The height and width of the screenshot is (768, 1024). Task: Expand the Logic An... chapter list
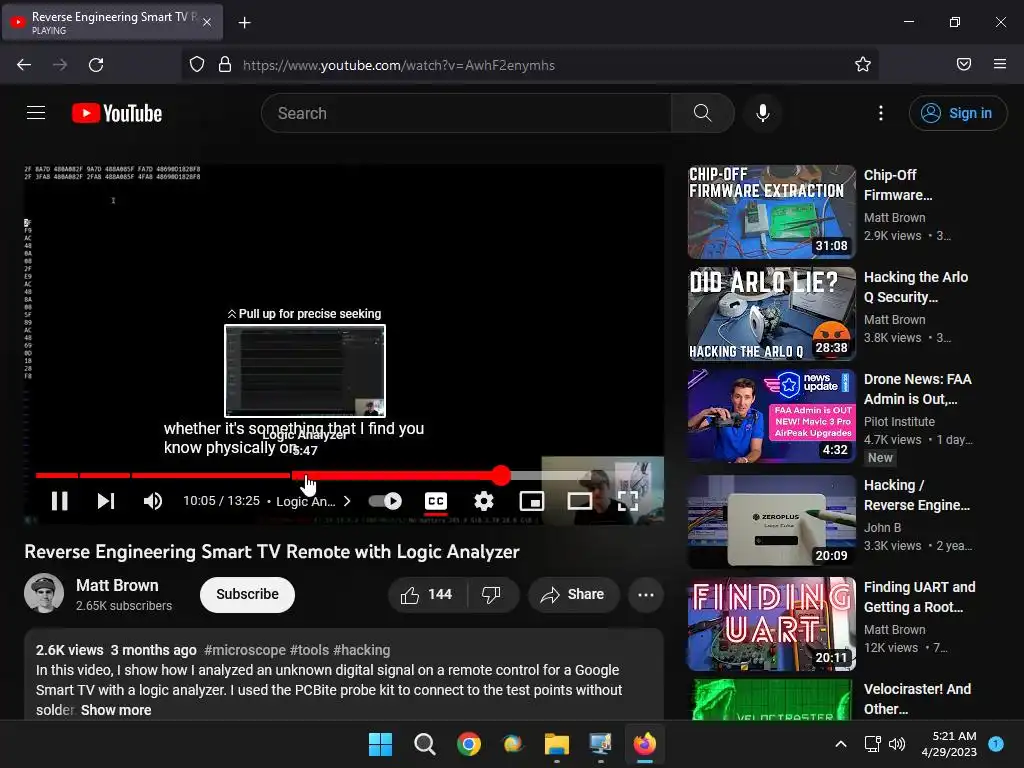pos(313,501)
